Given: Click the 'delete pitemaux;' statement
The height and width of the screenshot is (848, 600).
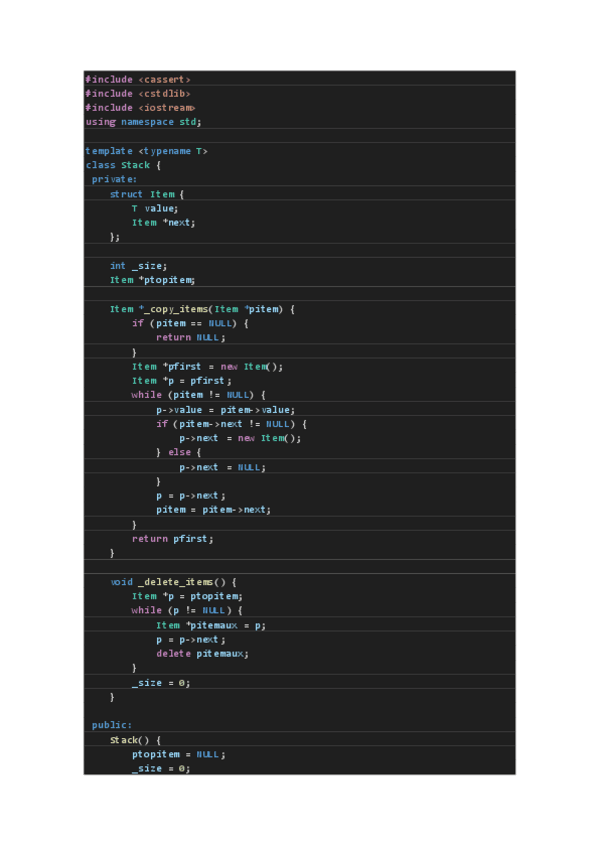Looking at the screenshot, I should [x=202, y=654].
